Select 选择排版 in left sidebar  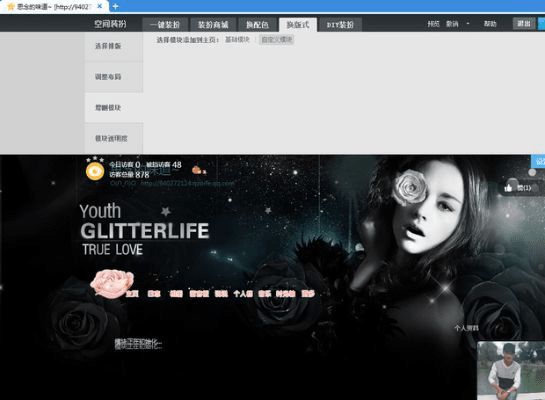coord(114,46)
